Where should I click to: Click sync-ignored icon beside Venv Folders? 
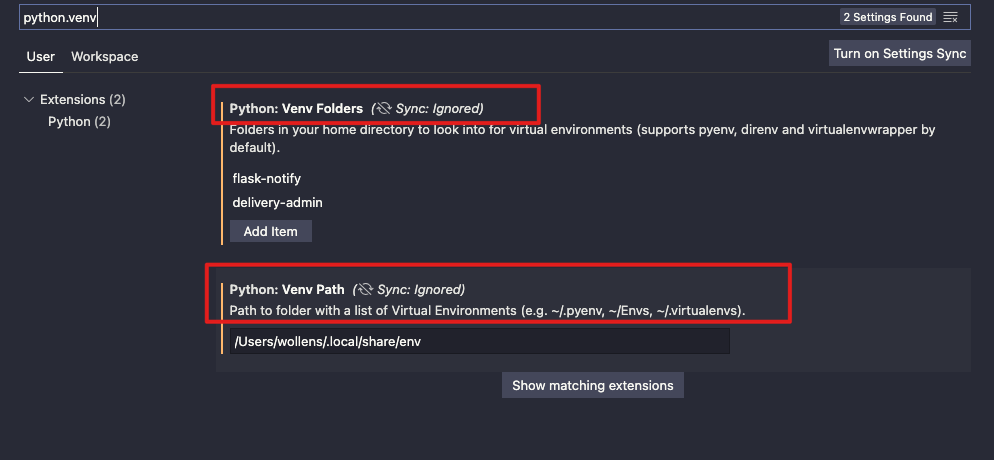point(381,108)
